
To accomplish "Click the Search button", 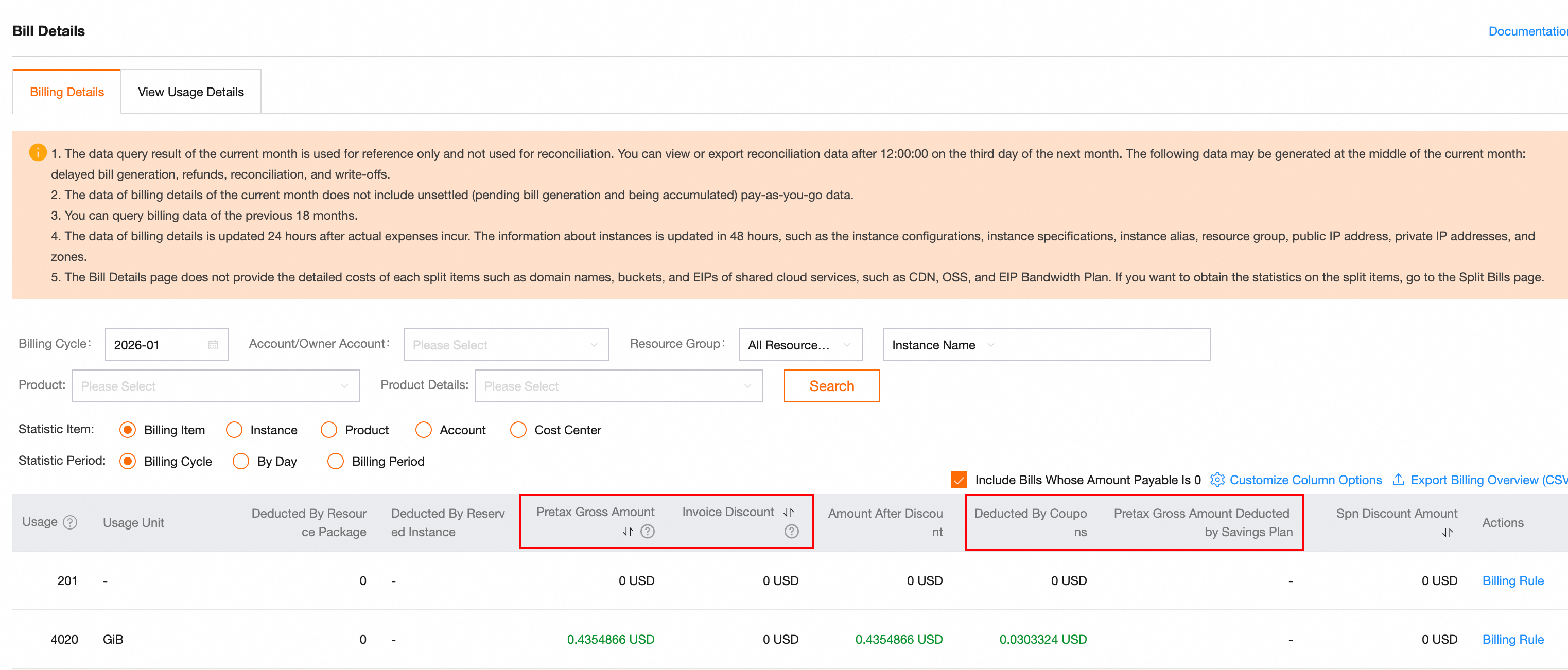I will [831, 386].
